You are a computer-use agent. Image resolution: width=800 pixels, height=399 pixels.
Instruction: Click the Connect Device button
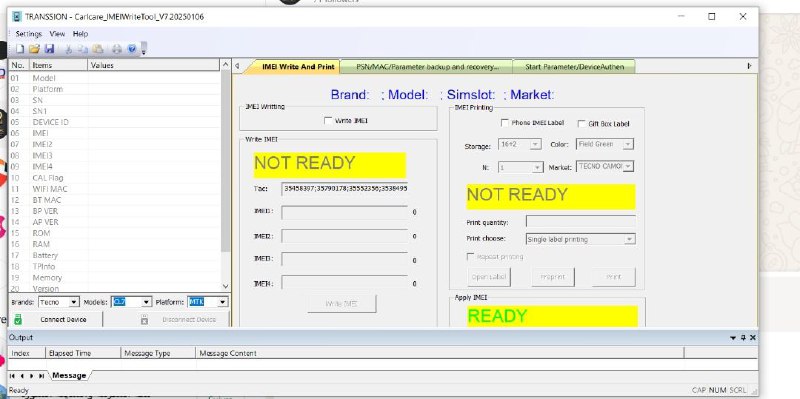[x=56, y=319]
